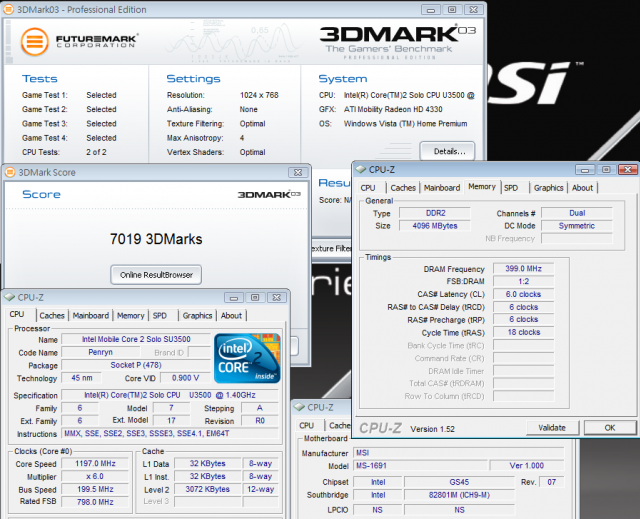The height and width of the screenshot is (519, 640).
Task: Select CPU tab in left CPU-Z window
Action: pyautogui.click(x=17, y=314)
